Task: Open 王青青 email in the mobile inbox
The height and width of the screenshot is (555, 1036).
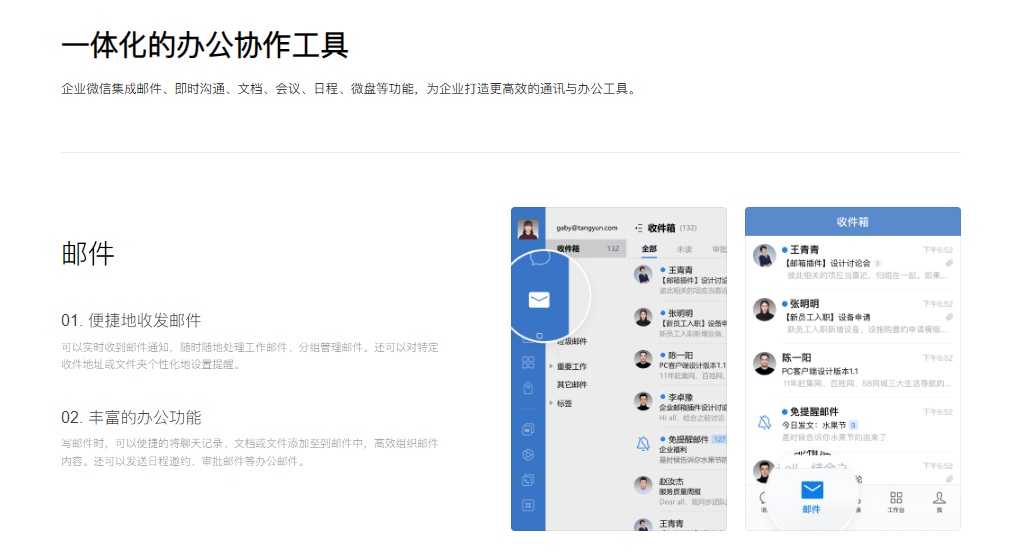Action: [852, 261]
